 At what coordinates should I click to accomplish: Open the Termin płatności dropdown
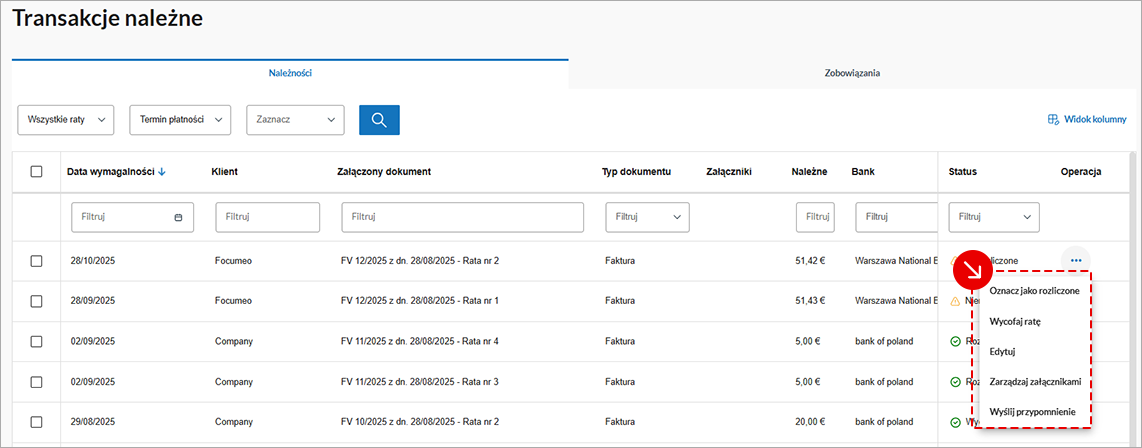pos(180,120)
